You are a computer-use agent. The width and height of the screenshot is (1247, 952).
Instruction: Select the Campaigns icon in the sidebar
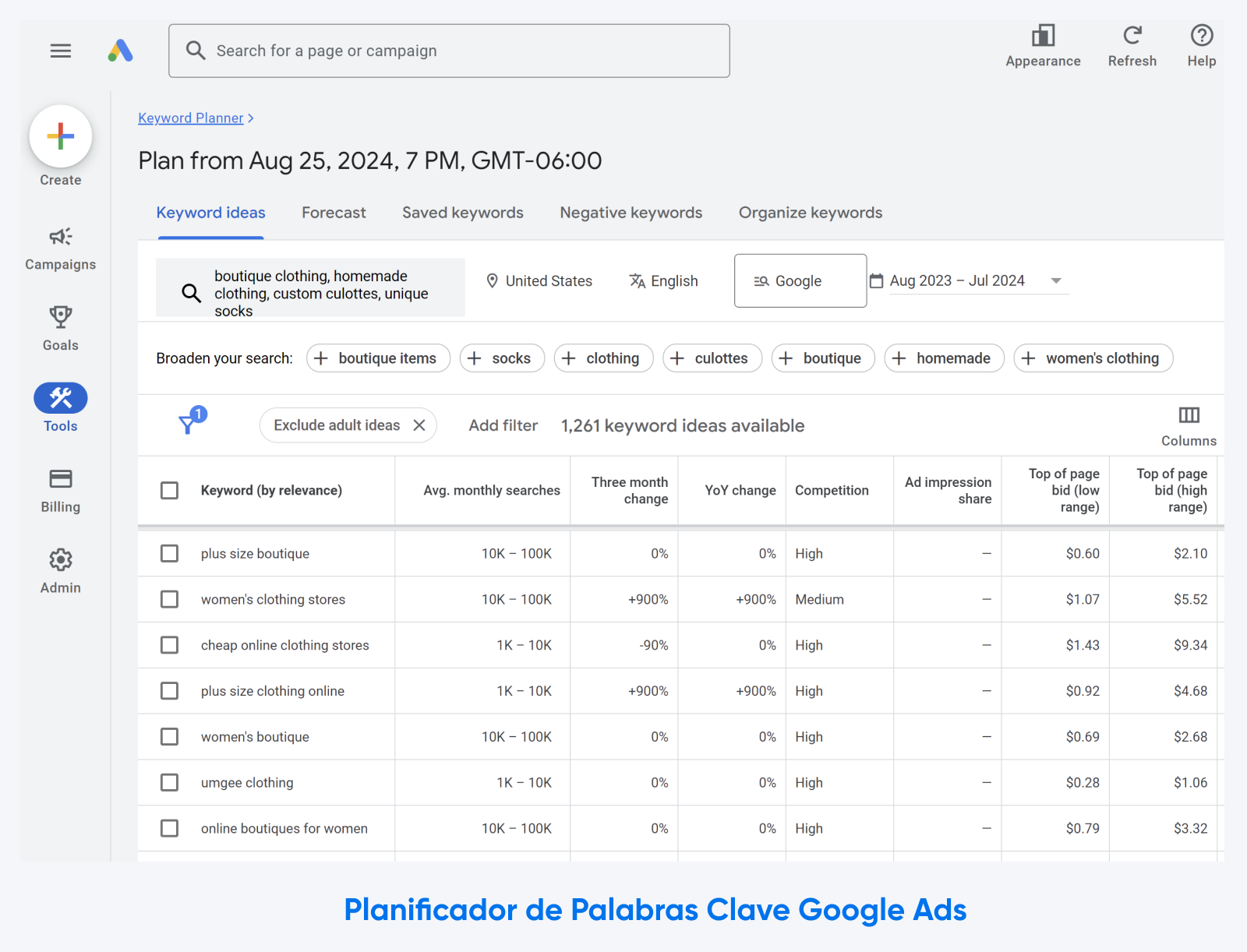tap(60, 238)
